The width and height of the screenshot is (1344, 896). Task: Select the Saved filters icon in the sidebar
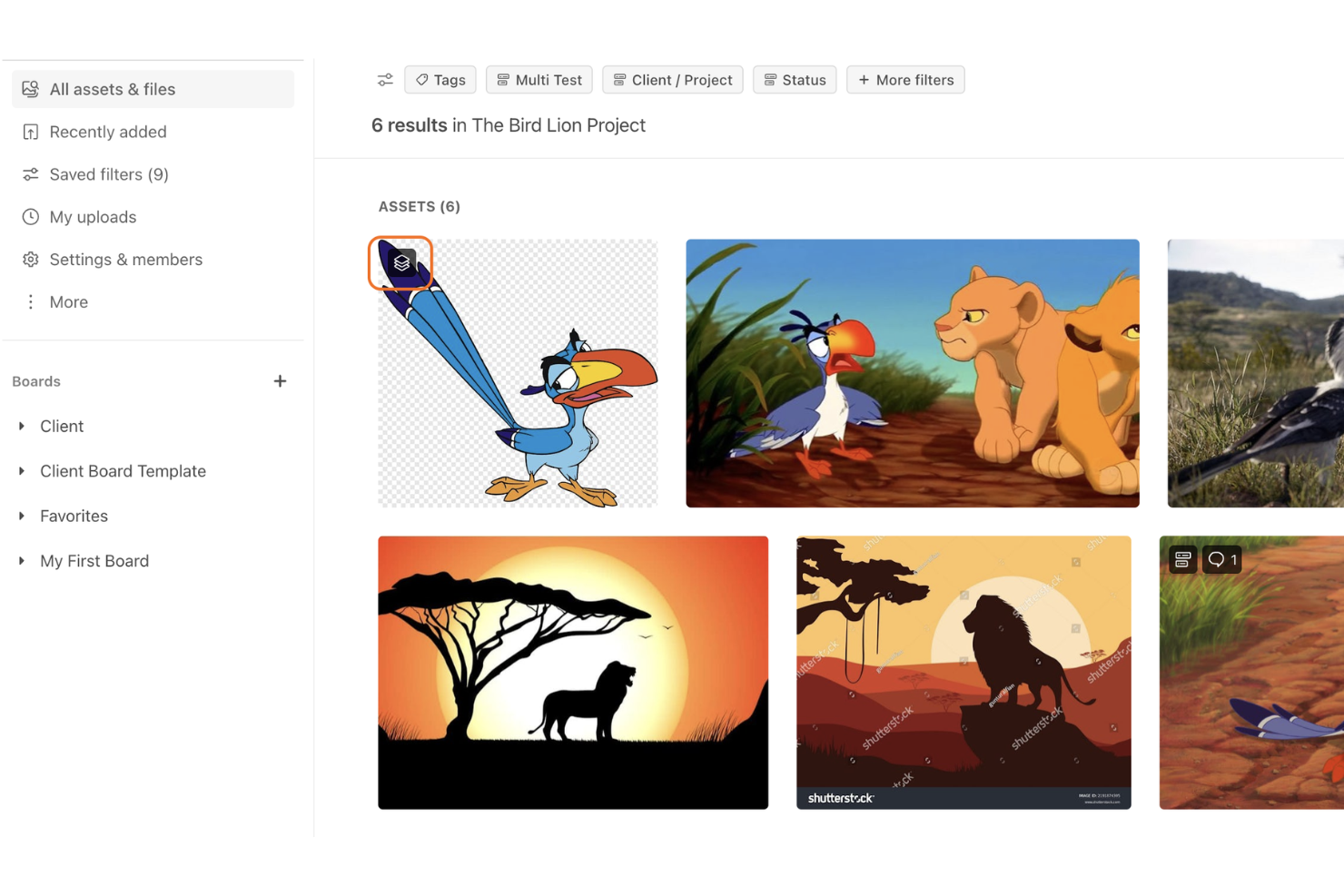pyautogui.click(x=30, y=173)
